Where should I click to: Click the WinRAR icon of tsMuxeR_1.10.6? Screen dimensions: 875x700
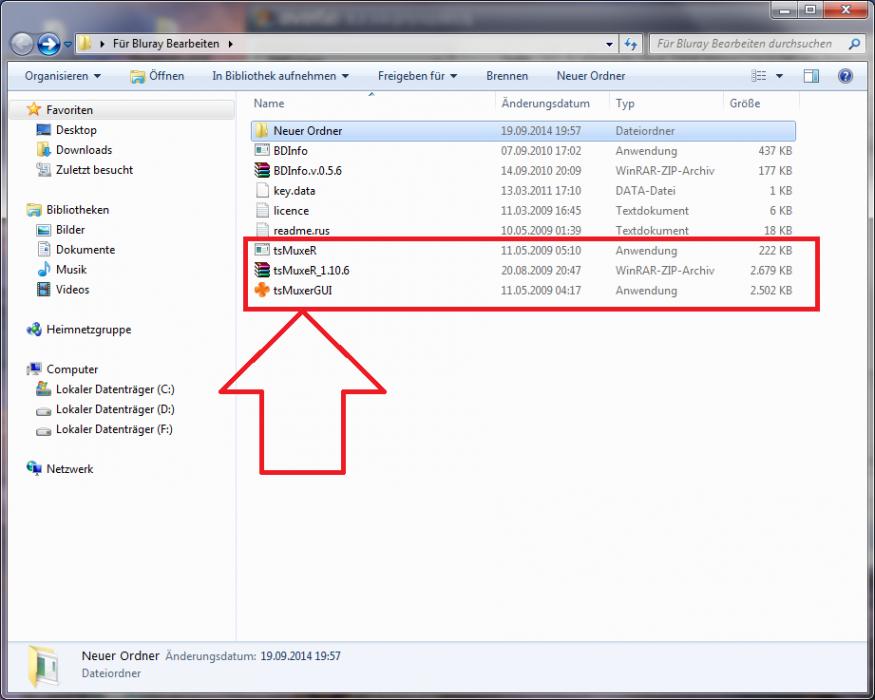262,270
